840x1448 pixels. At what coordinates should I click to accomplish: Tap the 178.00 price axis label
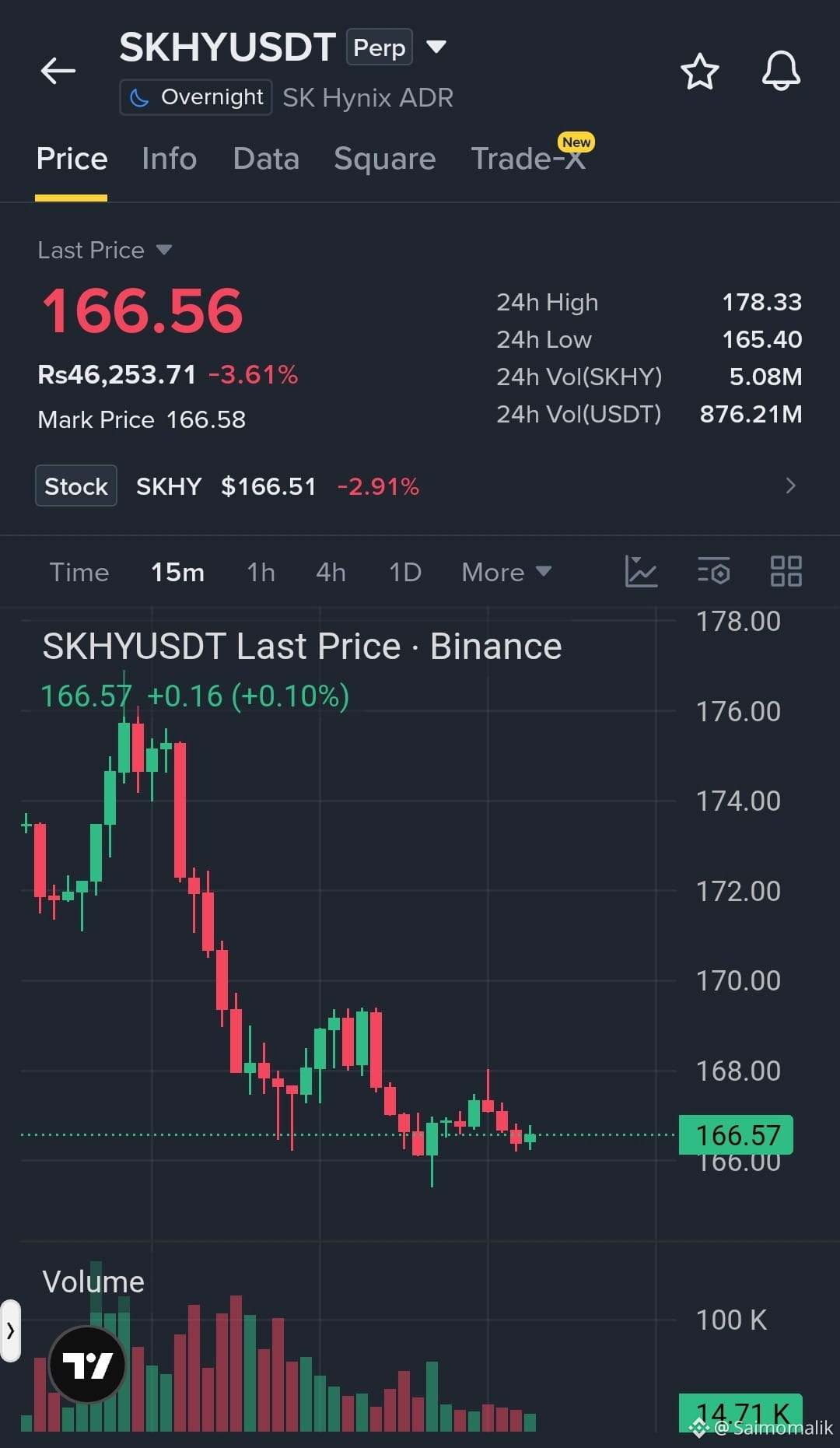tap(738, 621)
